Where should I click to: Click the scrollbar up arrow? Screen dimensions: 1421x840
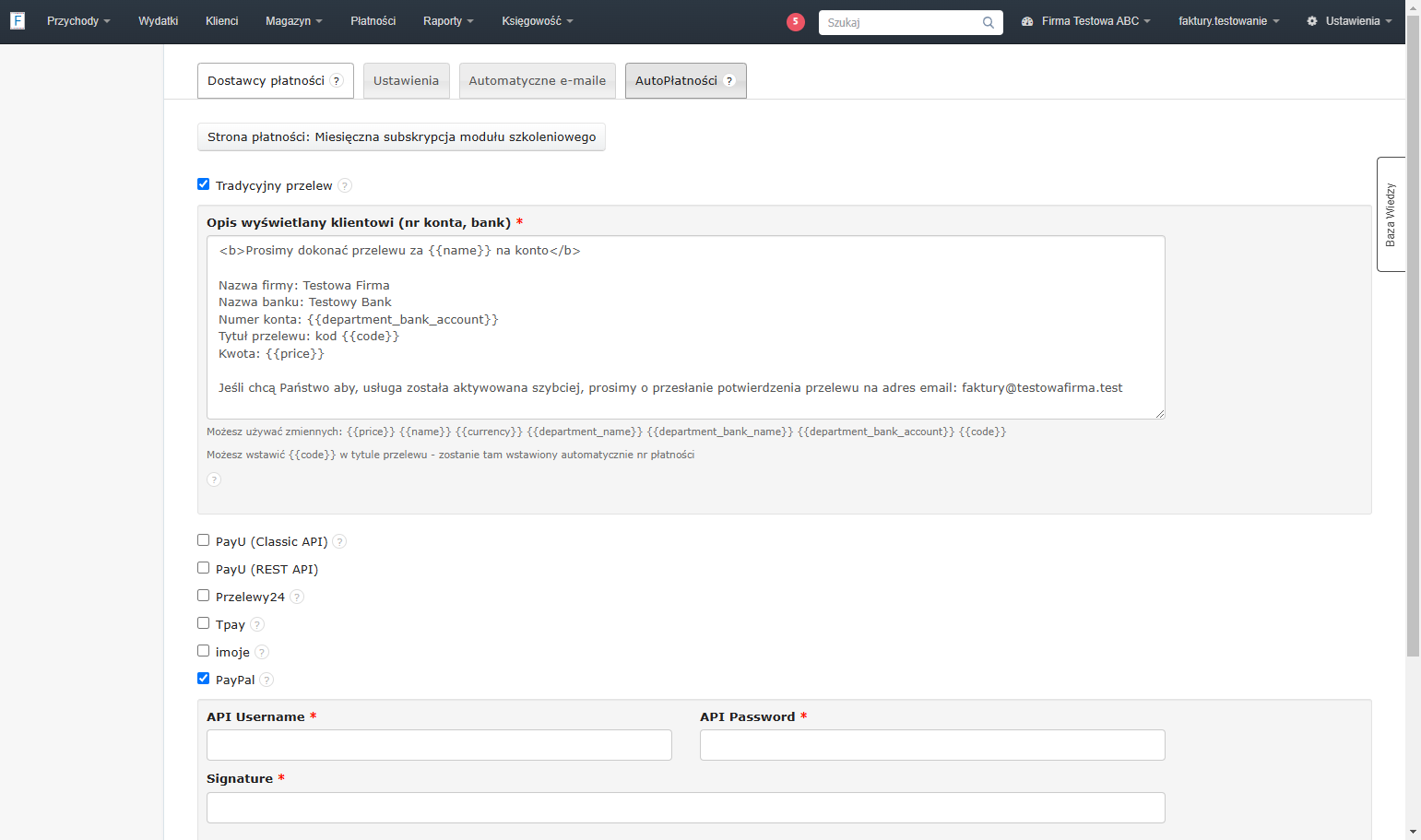click(x=1413, y=6)
